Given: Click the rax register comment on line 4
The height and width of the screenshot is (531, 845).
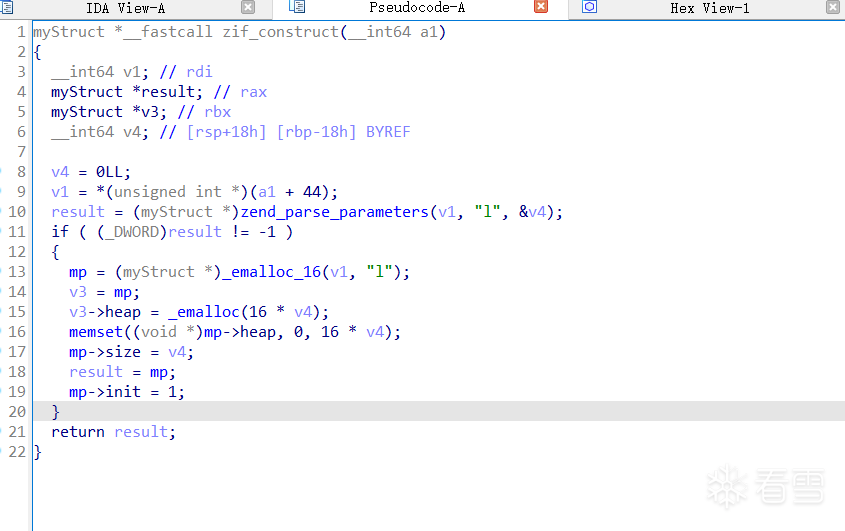Looking at the screenshot, I should click(253, 92).
